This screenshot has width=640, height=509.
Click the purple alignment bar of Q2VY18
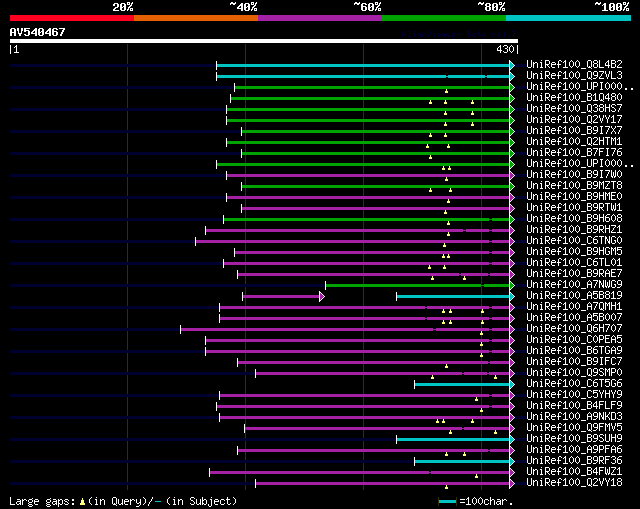382,484
